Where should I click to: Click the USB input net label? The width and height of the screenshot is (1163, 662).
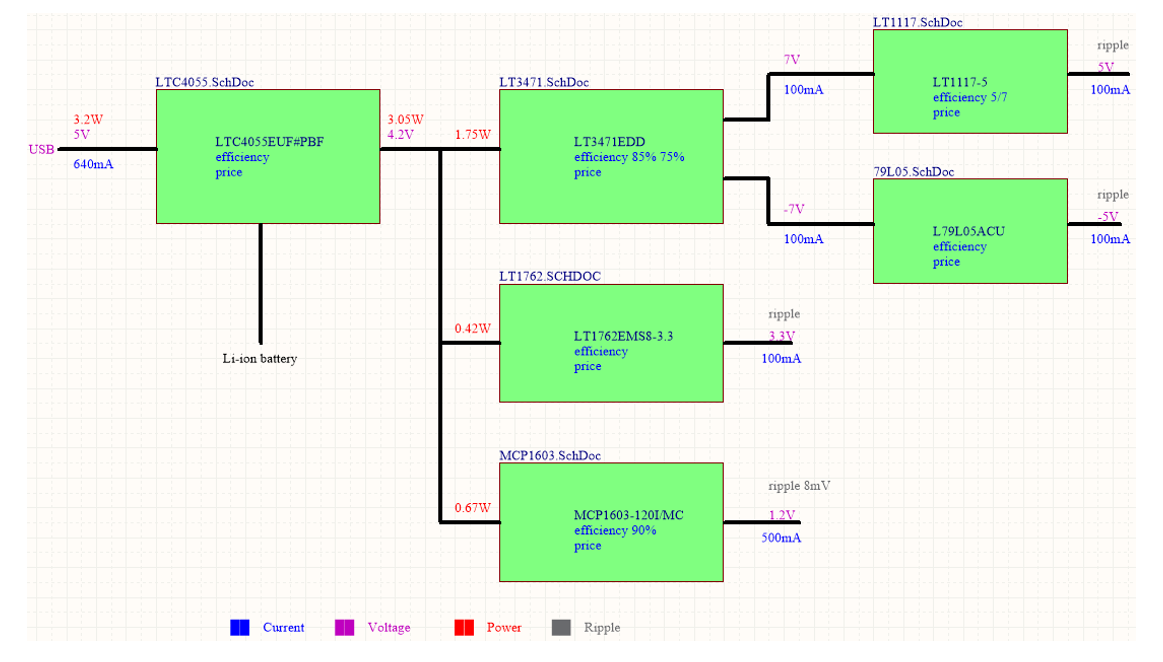(x=41, y=150)
